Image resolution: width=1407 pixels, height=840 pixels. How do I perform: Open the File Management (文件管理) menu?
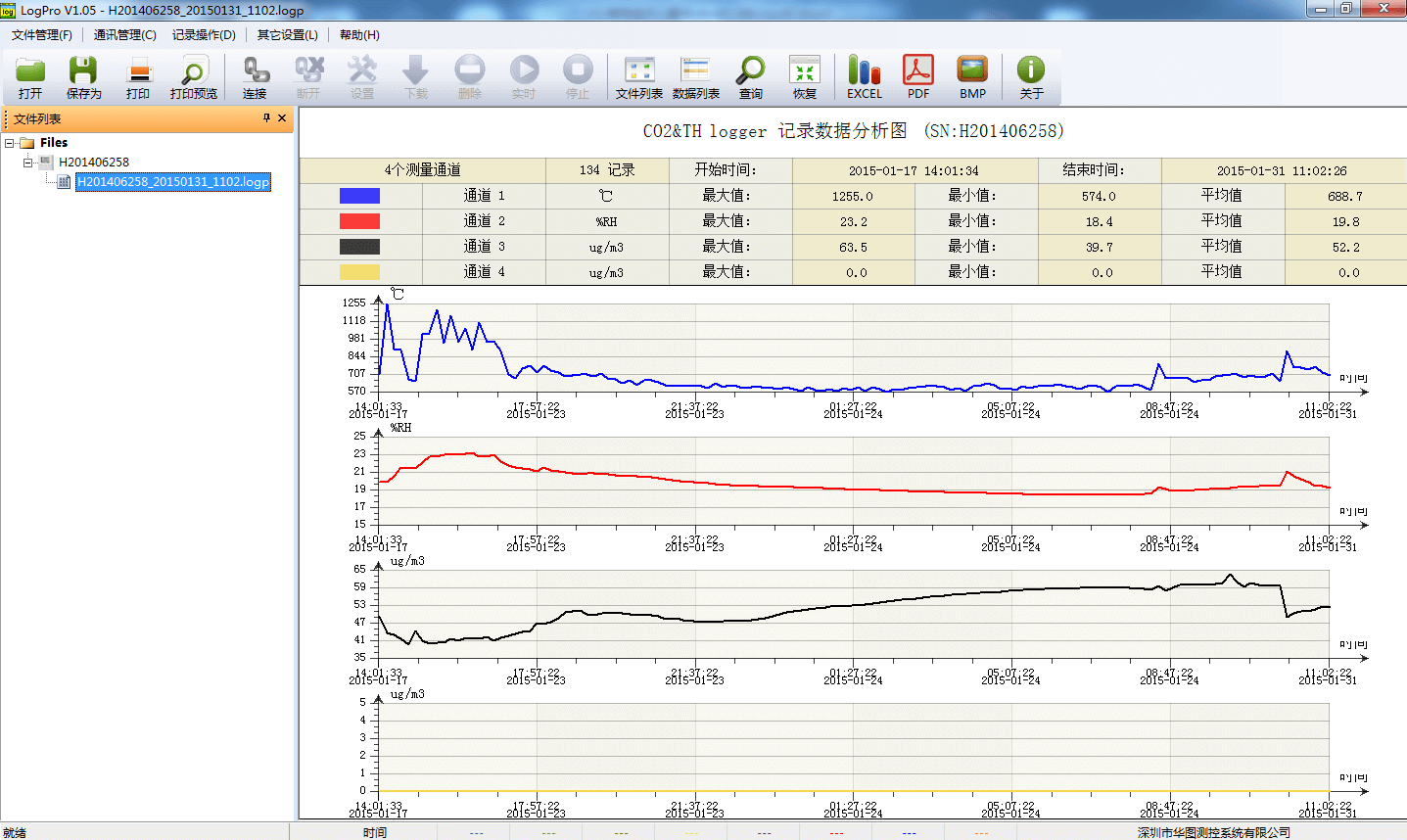point(41,35)
